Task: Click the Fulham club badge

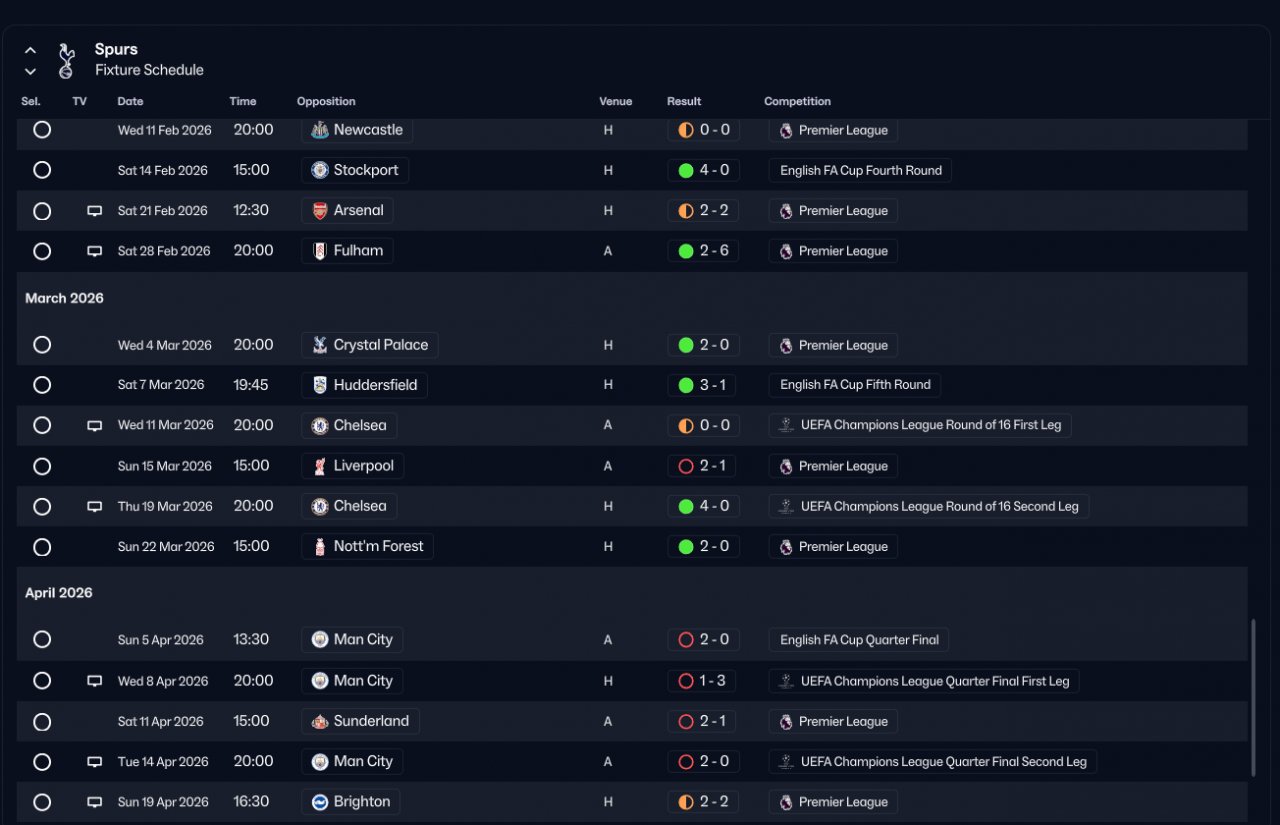Action: [x=320, y=250]
